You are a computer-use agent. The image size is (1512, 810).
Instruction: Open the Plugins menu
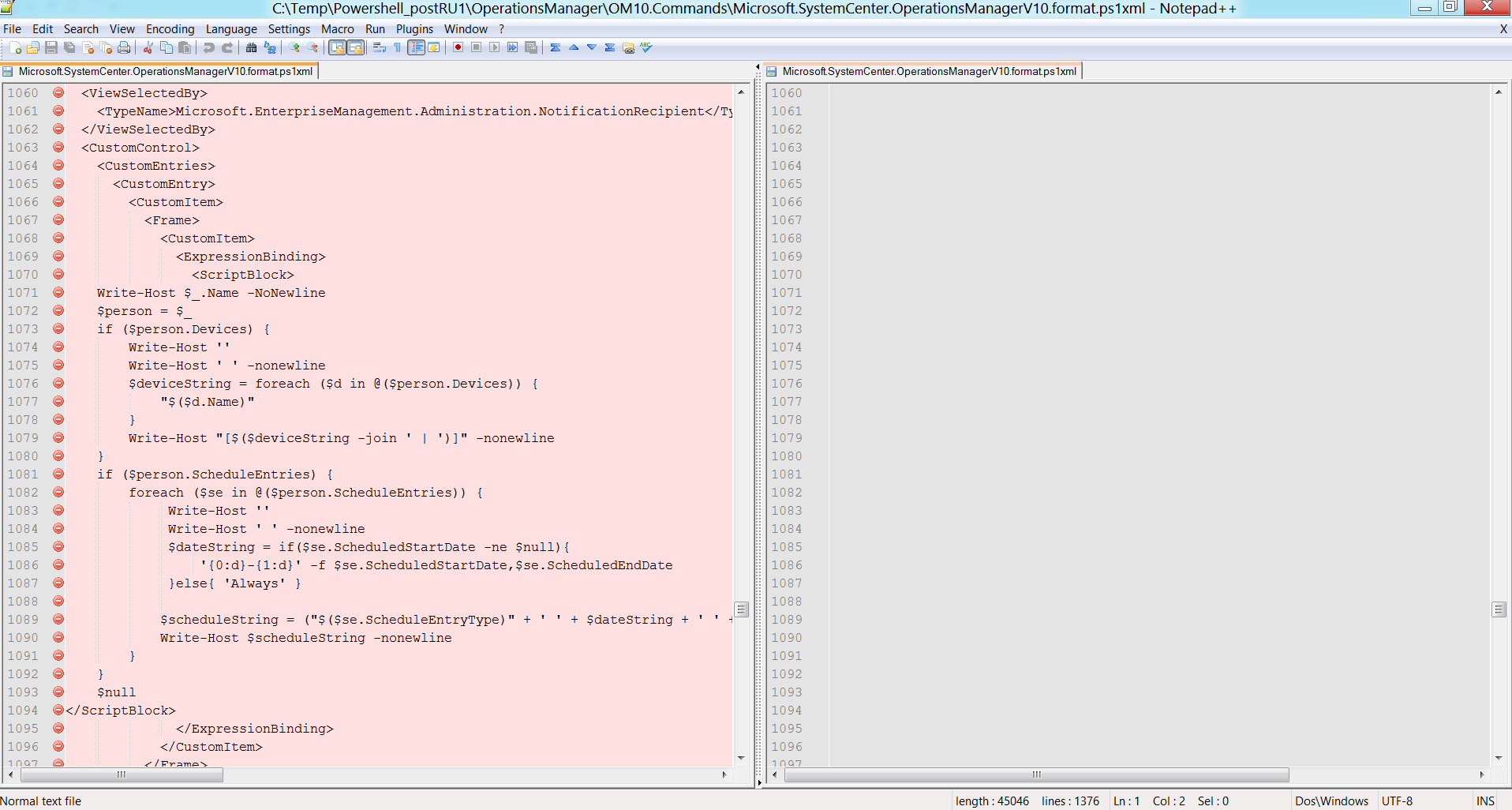click(x=414, y=29)
